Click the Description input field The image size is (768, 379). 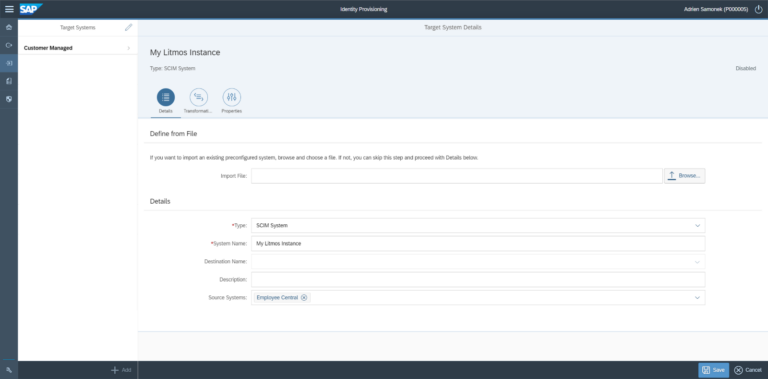478,280
